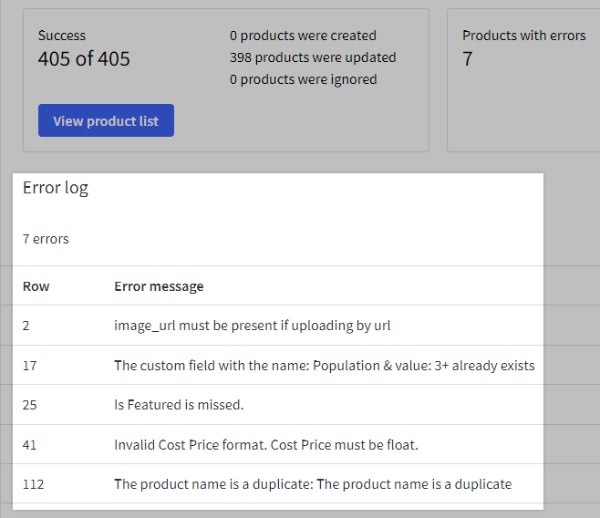Viewport: 600px width, 518px height.
Task: Click the Success label in summary card
Action: click(x=62, y=36)
